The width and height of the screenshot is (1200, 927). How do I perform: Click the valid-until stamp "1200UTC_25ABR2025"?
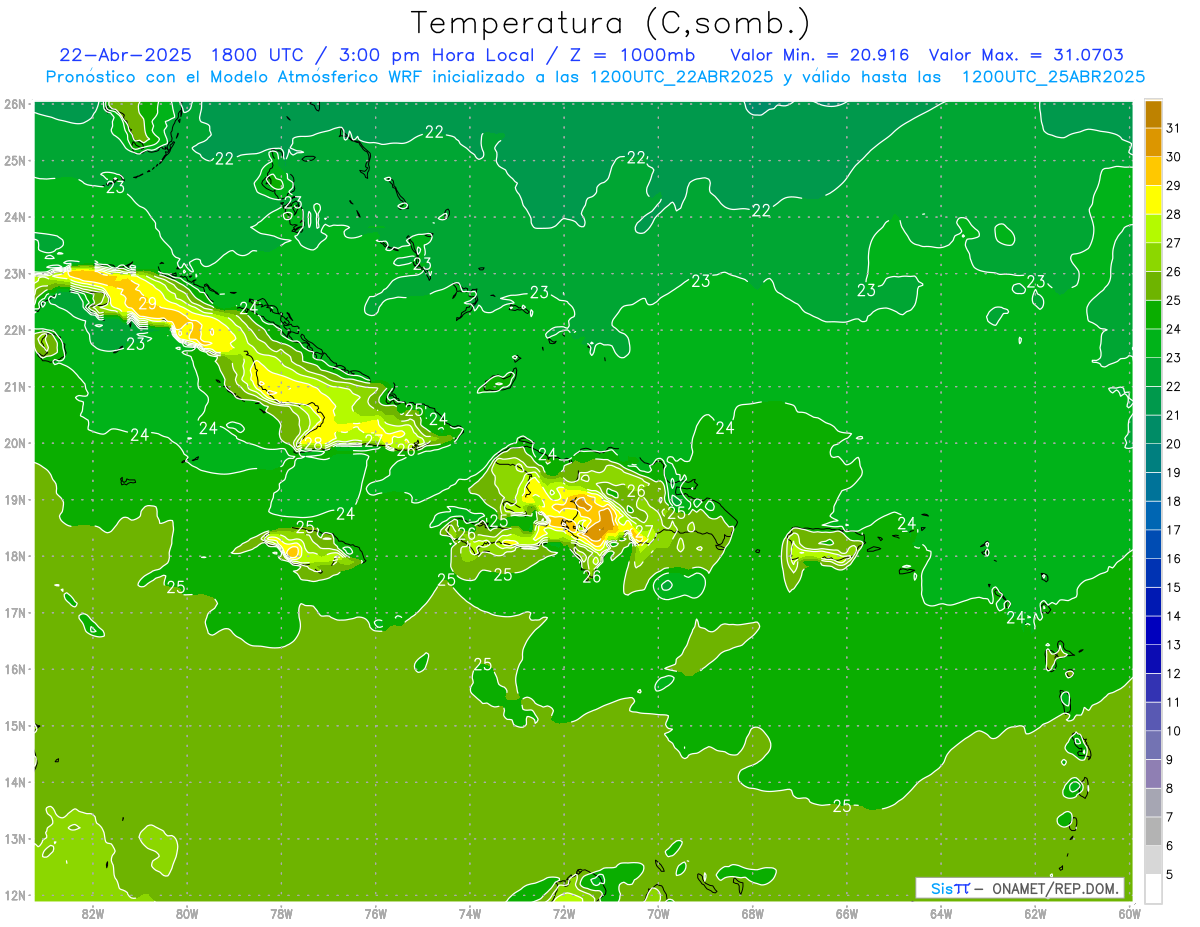pos(1053,77)
